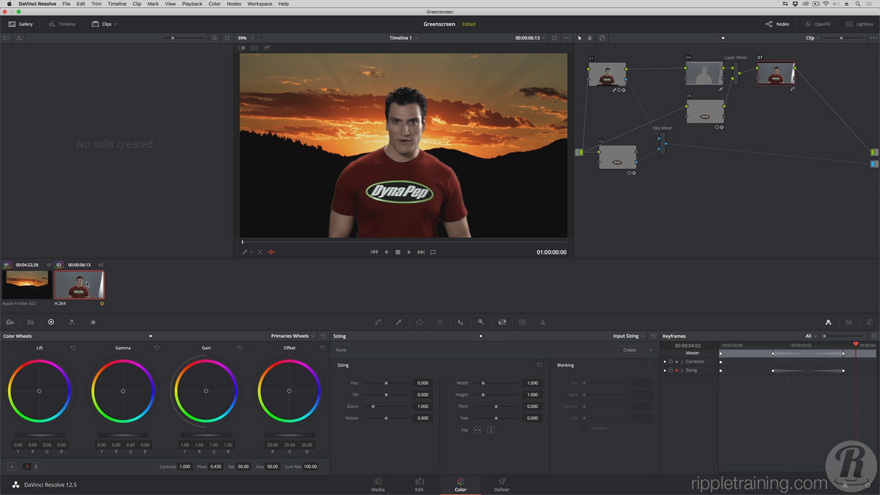The image size is (880, 495).
Task: Switch to the Media page
Action: [x=378, y=485]
